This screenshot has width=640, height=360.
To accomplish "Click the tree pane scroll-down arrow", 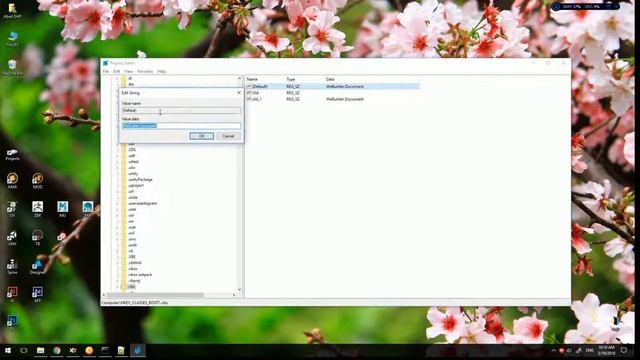I will click(240, 290).
